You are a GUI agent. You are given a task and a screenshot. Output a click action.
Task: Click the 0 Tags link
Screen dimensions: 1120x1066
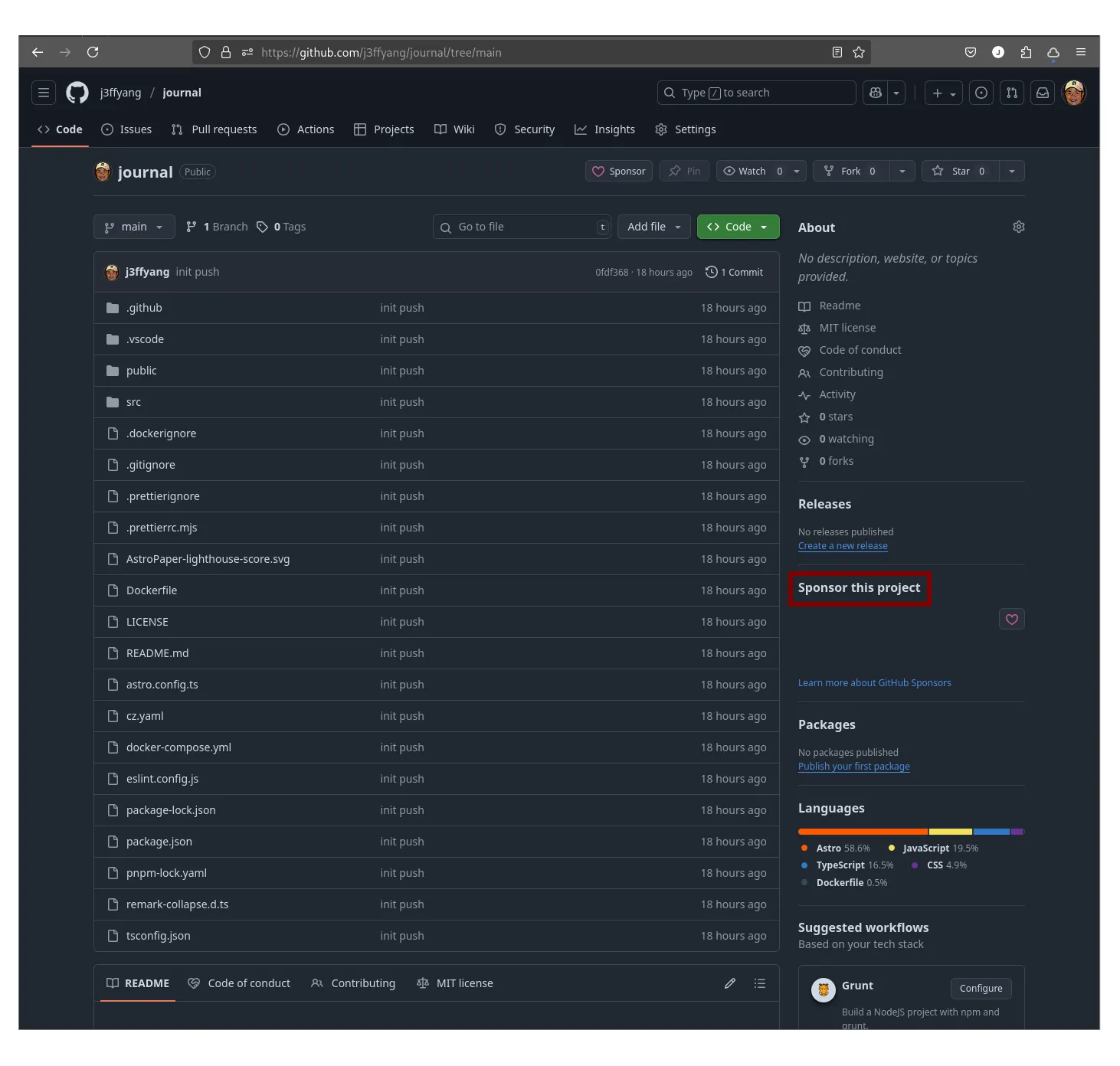[x=281, y=227]
